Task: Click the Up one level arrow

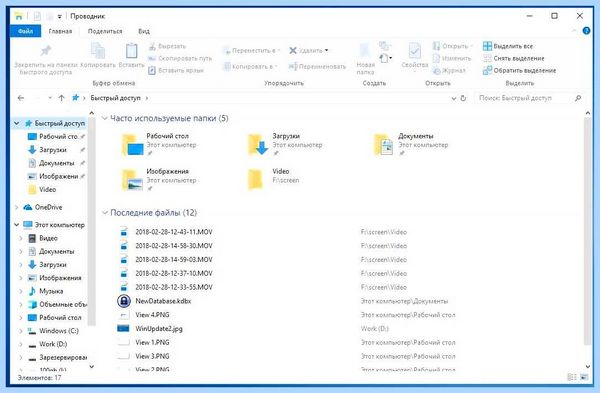Action: (x=61, y=98)
